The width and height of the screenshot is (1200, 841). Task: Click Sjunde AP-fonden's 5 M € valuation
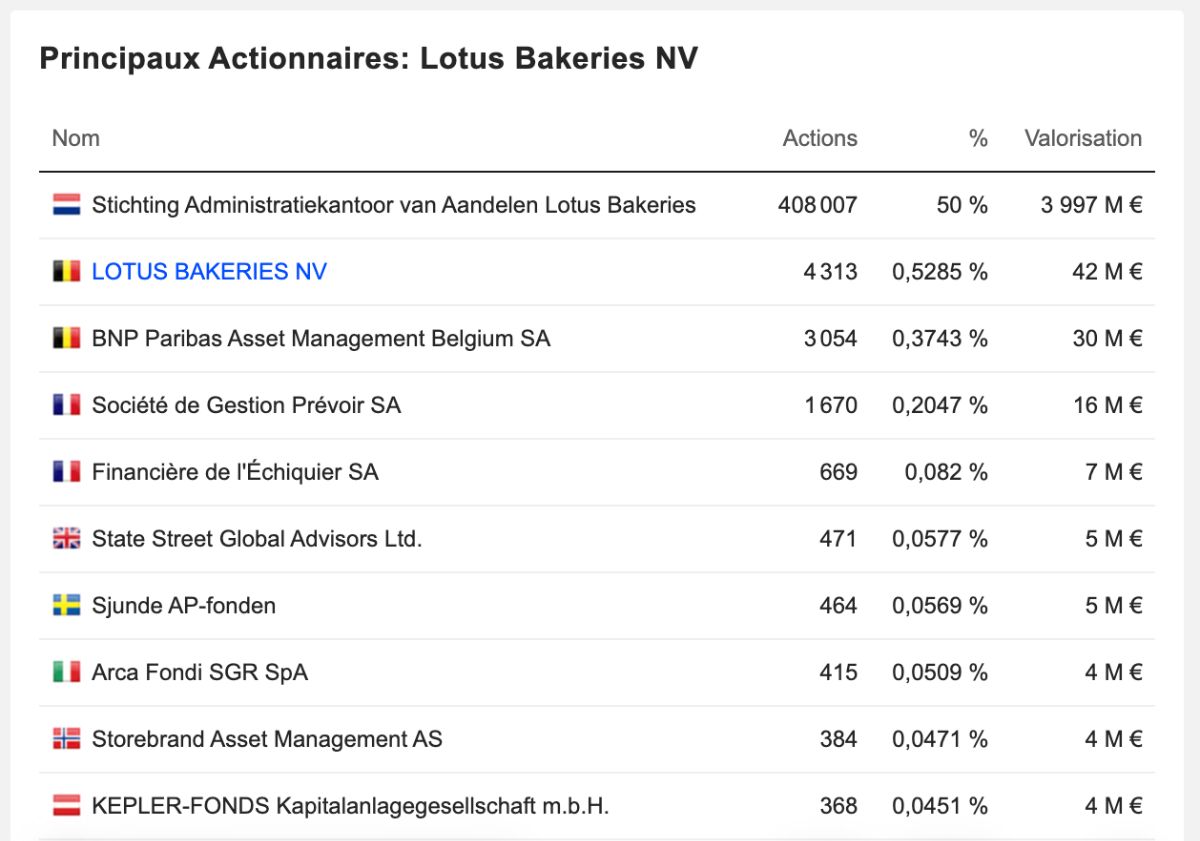[x=1113, y=605]
